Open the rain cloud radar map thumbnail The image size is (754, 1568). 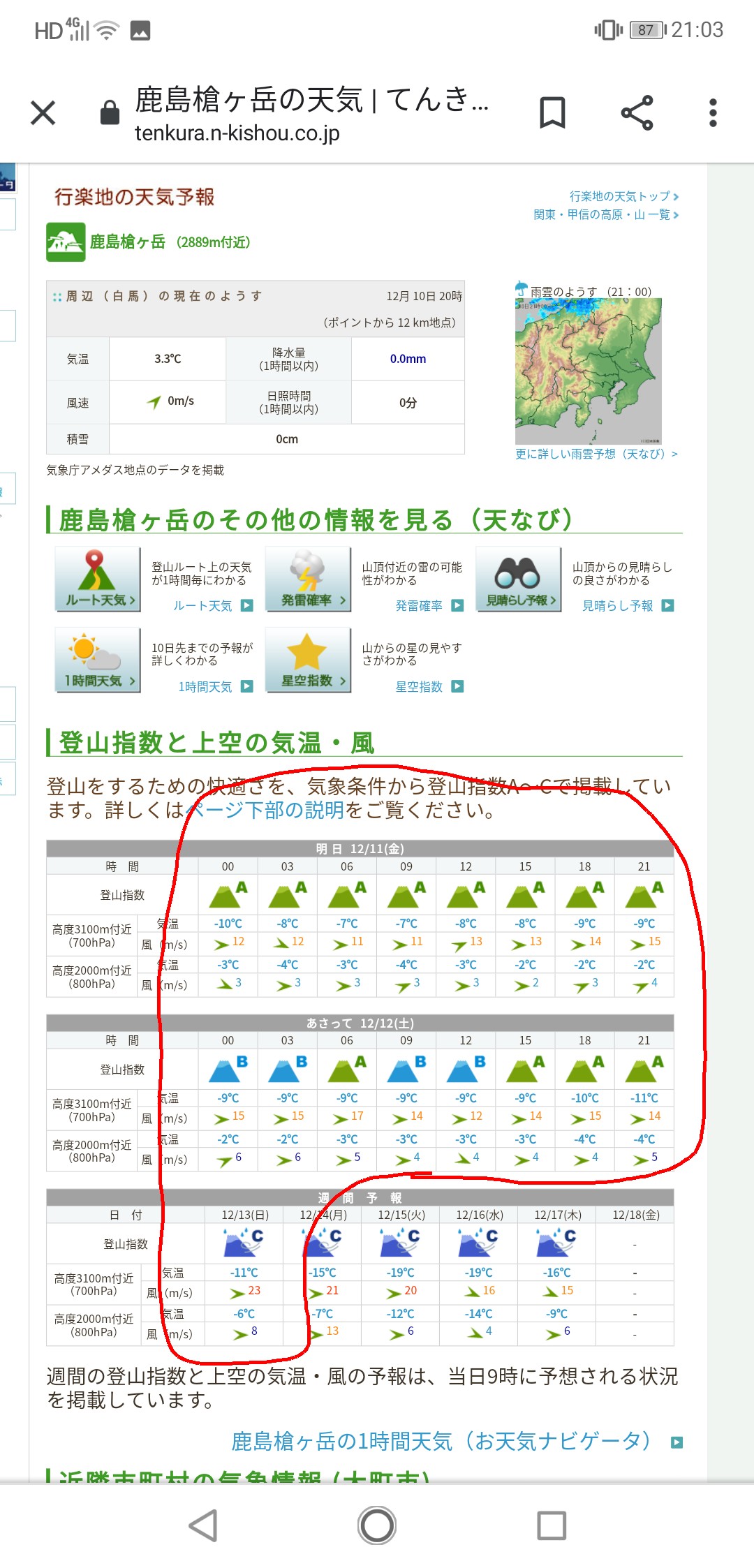(x=589, y=371)
